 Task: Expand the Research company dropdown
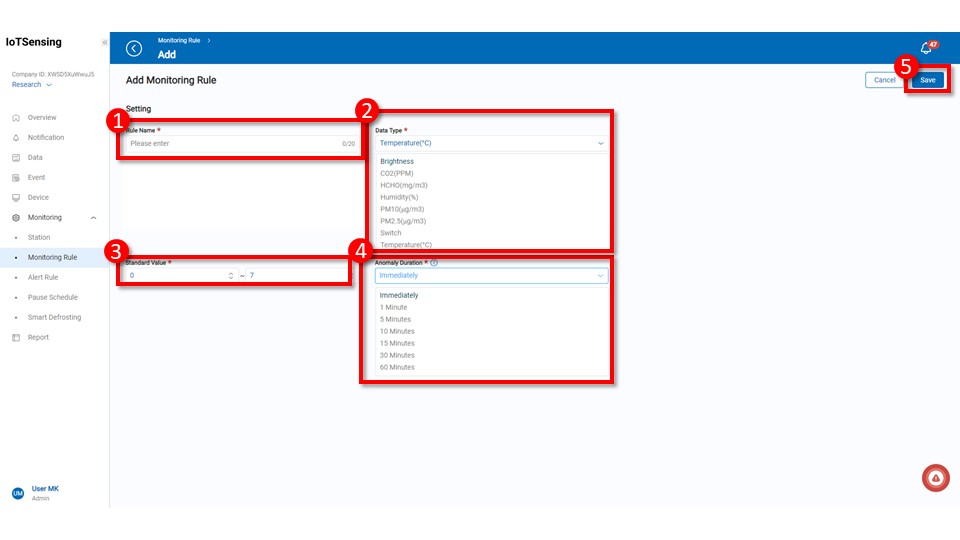[32, 85]
